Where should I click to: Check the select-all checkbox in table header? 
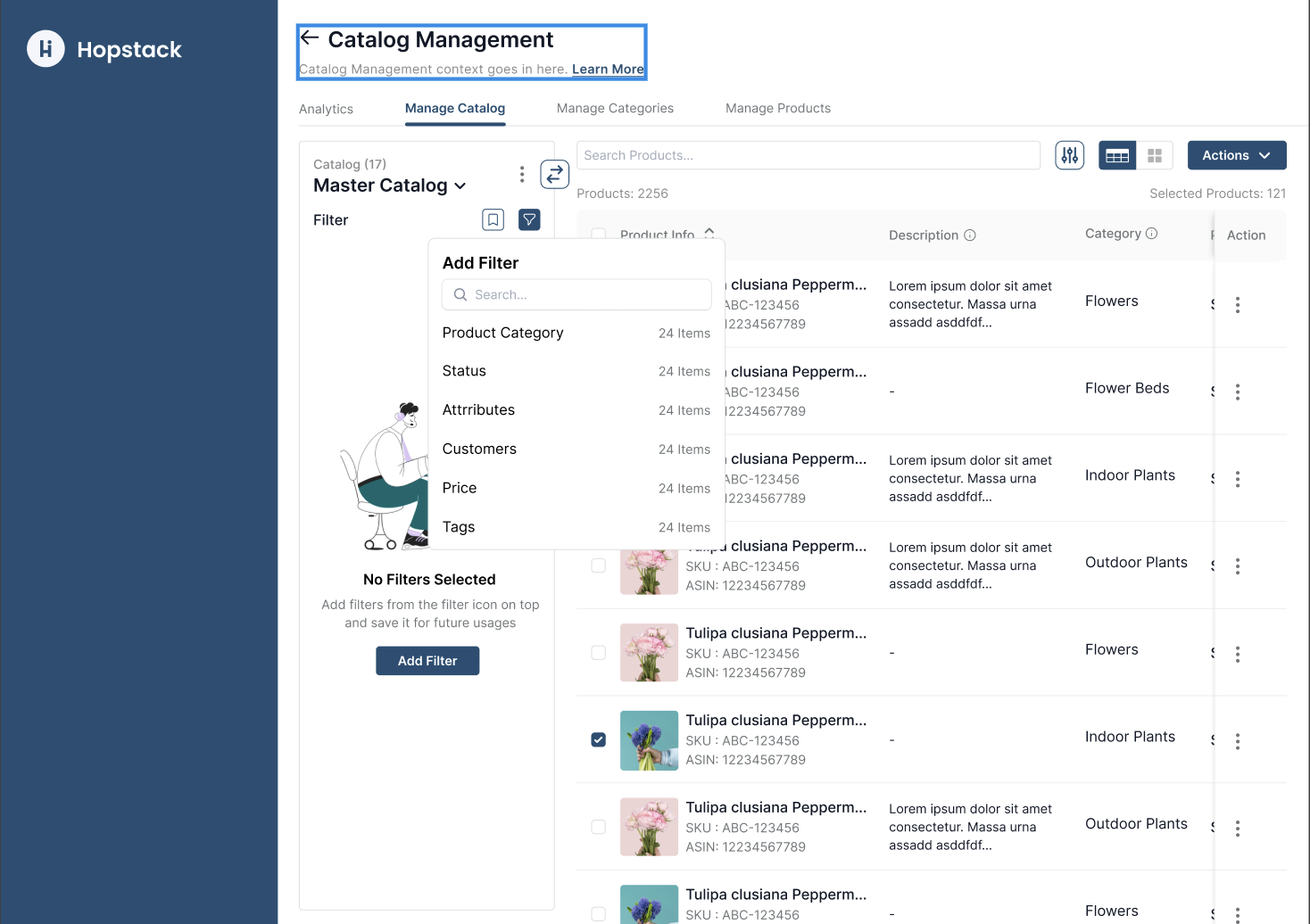click(x=599, y=235)
